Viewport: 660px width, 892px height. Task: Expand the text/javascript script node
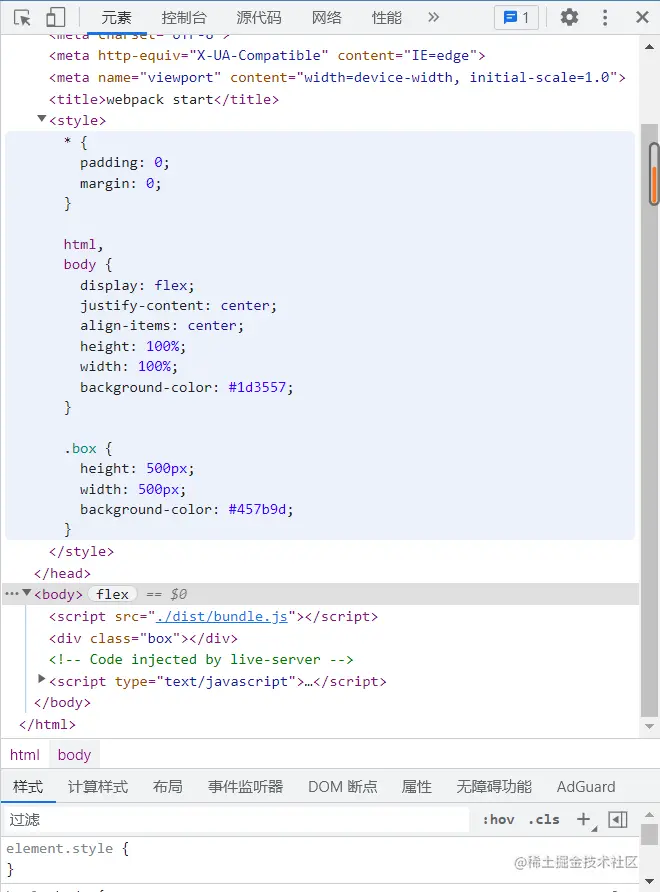click(x=42, y=679)
